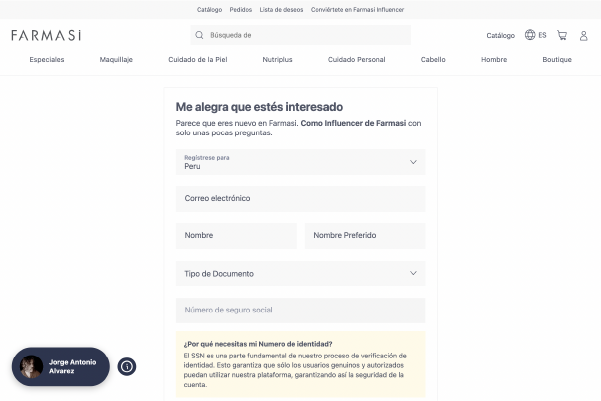Open the Cuidado de la Piel menu
The width and height of the screenshot is (601, 401).
pyautogui.click(x=197, y=60)
